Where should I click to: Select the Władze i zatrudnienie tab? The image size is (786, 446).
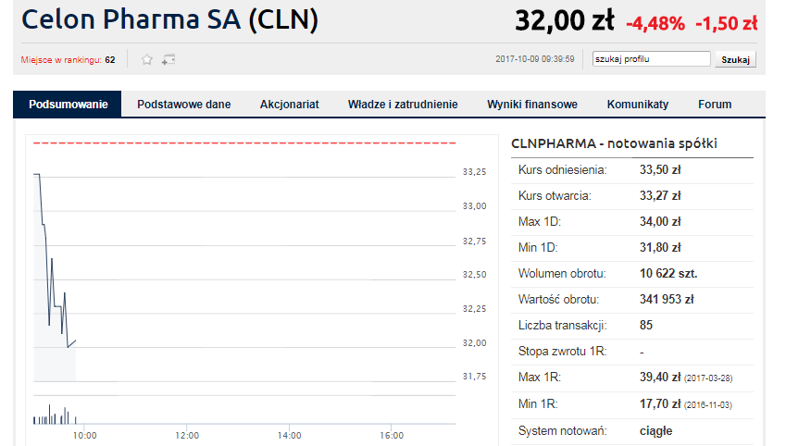pos(403,104)
